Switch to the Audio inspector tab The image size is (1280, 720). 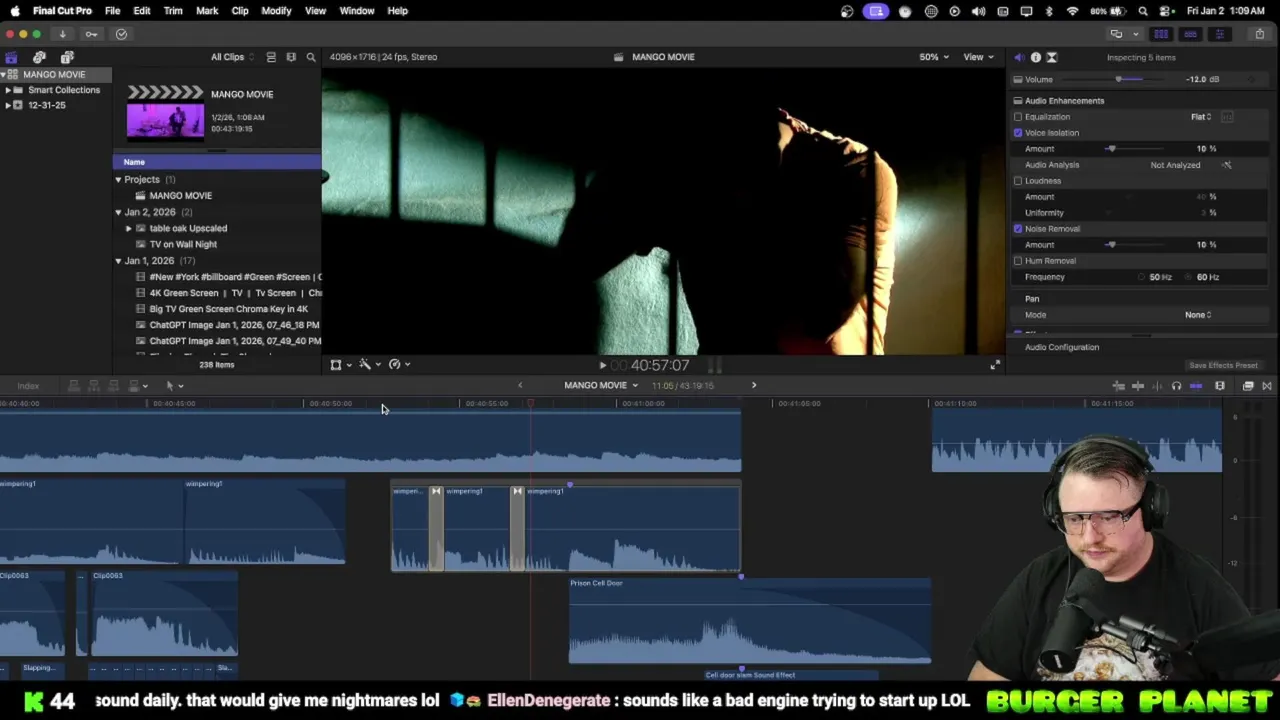tap(1019, 57)
